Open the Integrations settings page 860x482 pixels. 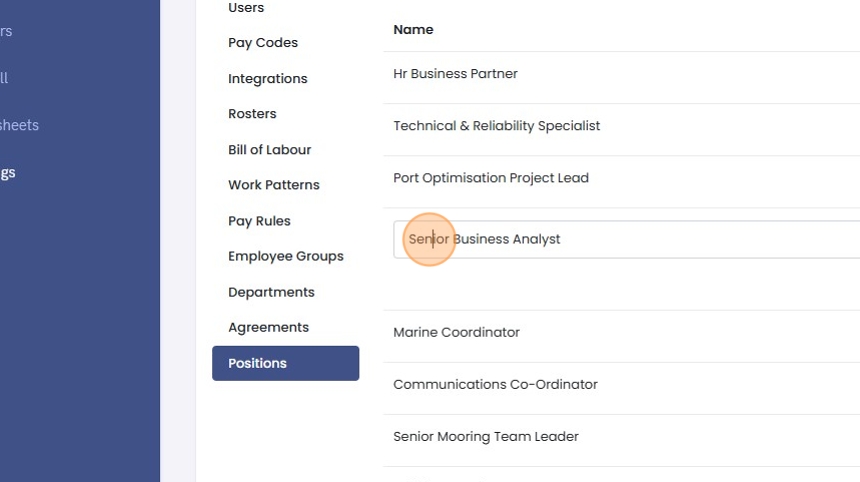[267, 79]
